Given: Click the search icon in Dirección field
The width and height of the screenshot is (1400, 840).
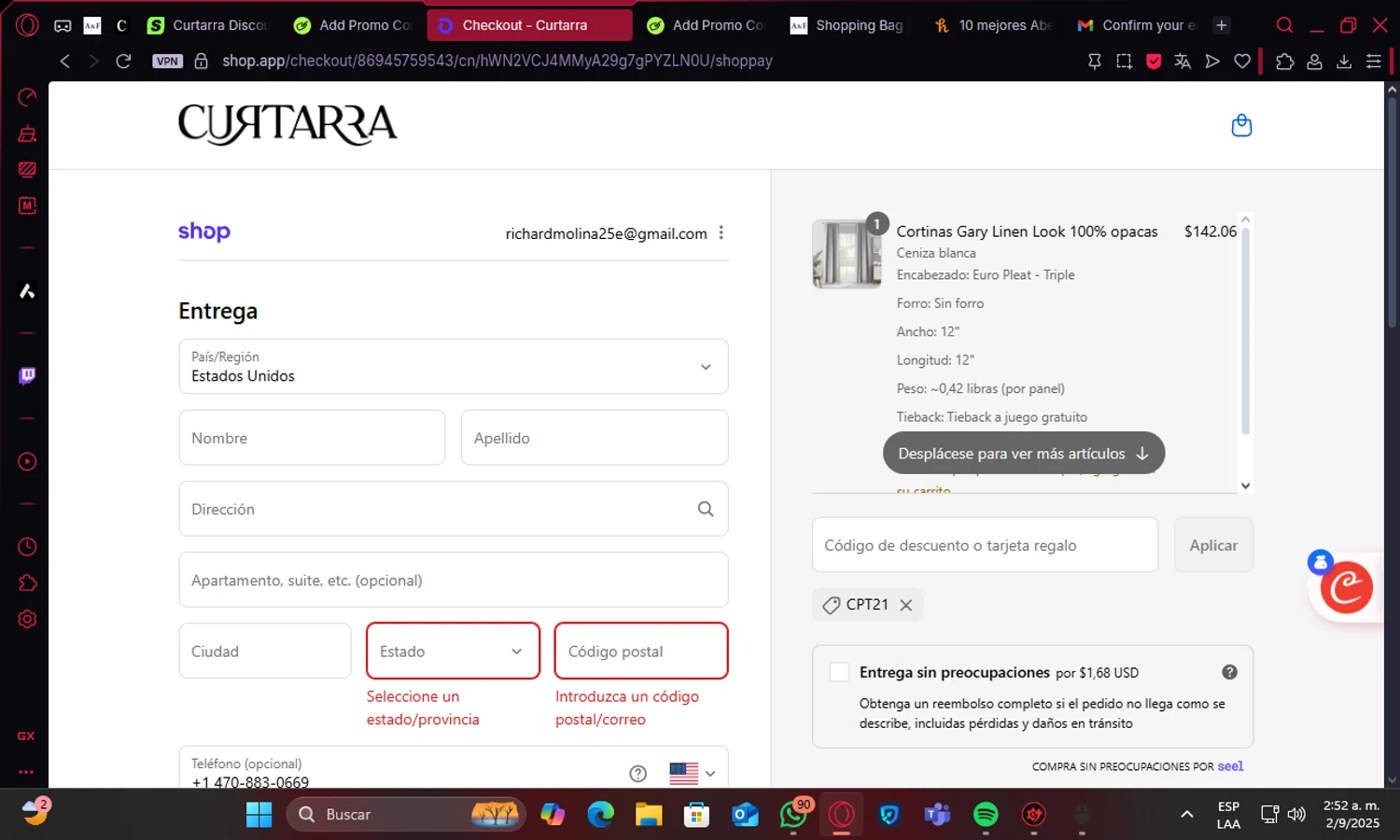Looking at the screenshot, I should tap(706, 509).
